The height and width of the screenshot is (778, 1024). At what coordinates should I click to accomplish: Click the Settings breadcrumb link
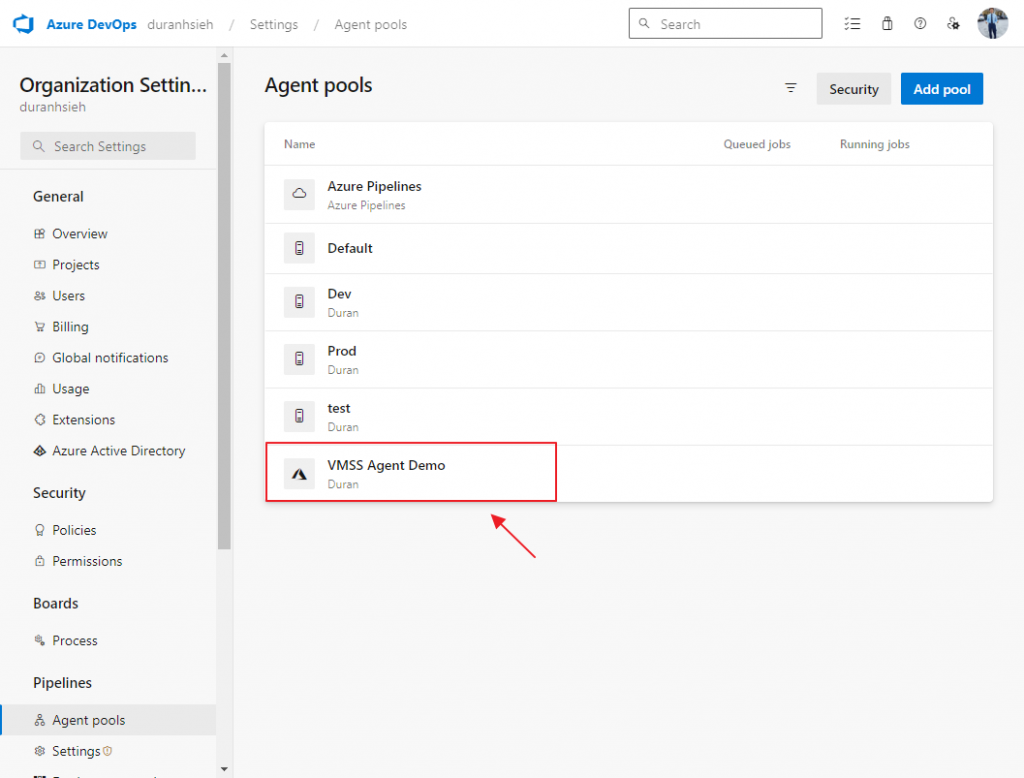click(274, 24)
